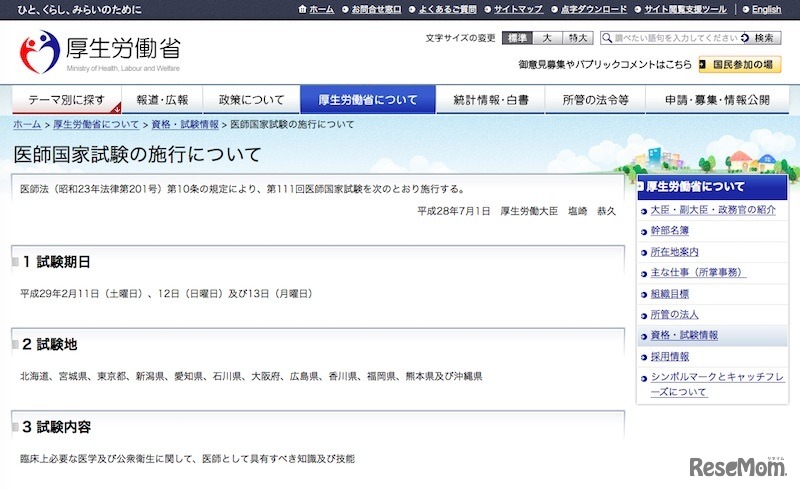Viewport: 800px width, 490px height.
Task: Click the date line 平成28年7月1日 厚生労働大臣
Action: coord(516,211)
